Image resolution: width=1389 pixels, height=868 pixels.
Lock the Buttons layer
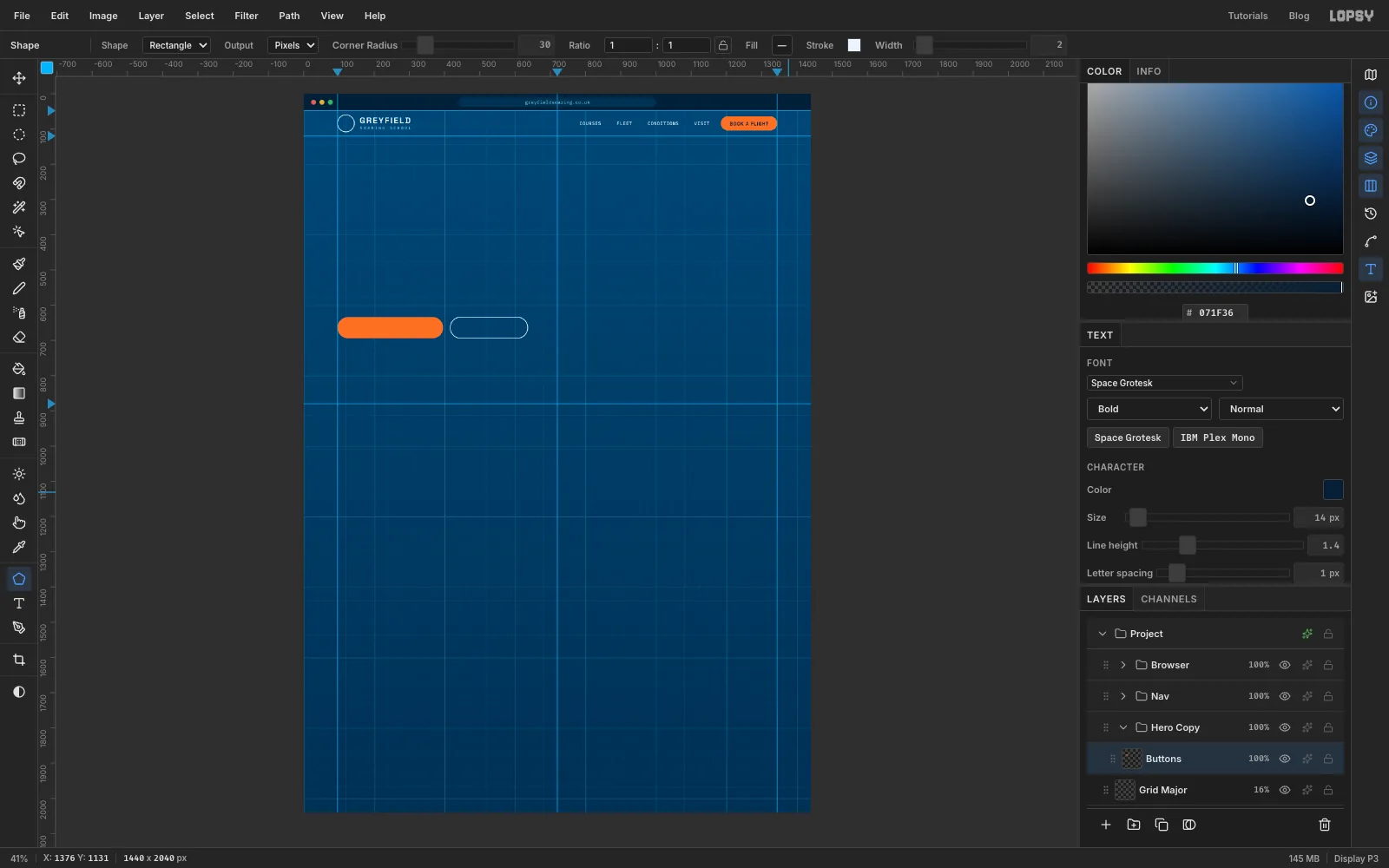click(x=1328, y=759)
